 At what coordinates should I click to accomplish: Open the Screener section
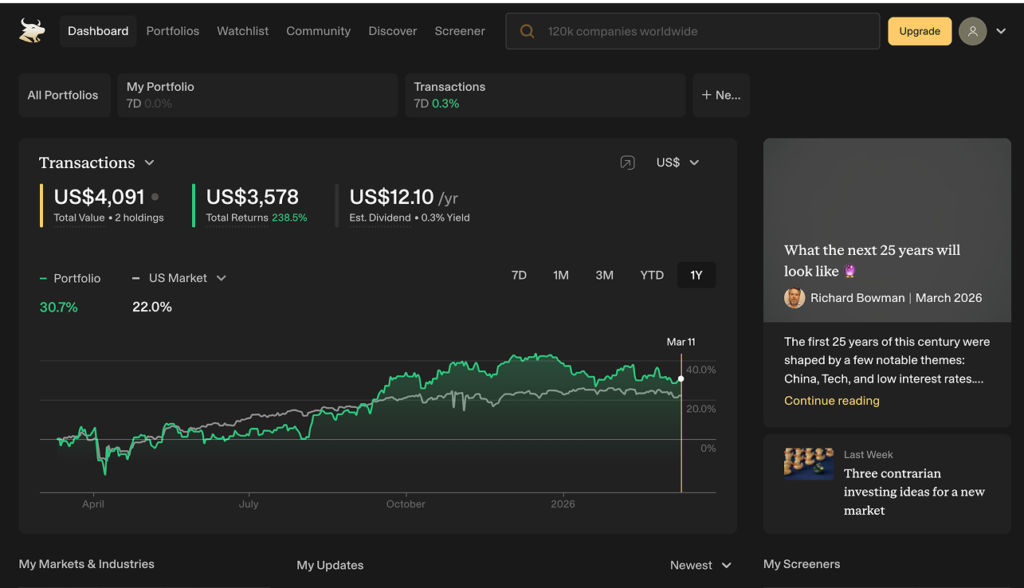click(x=459, y=31)
